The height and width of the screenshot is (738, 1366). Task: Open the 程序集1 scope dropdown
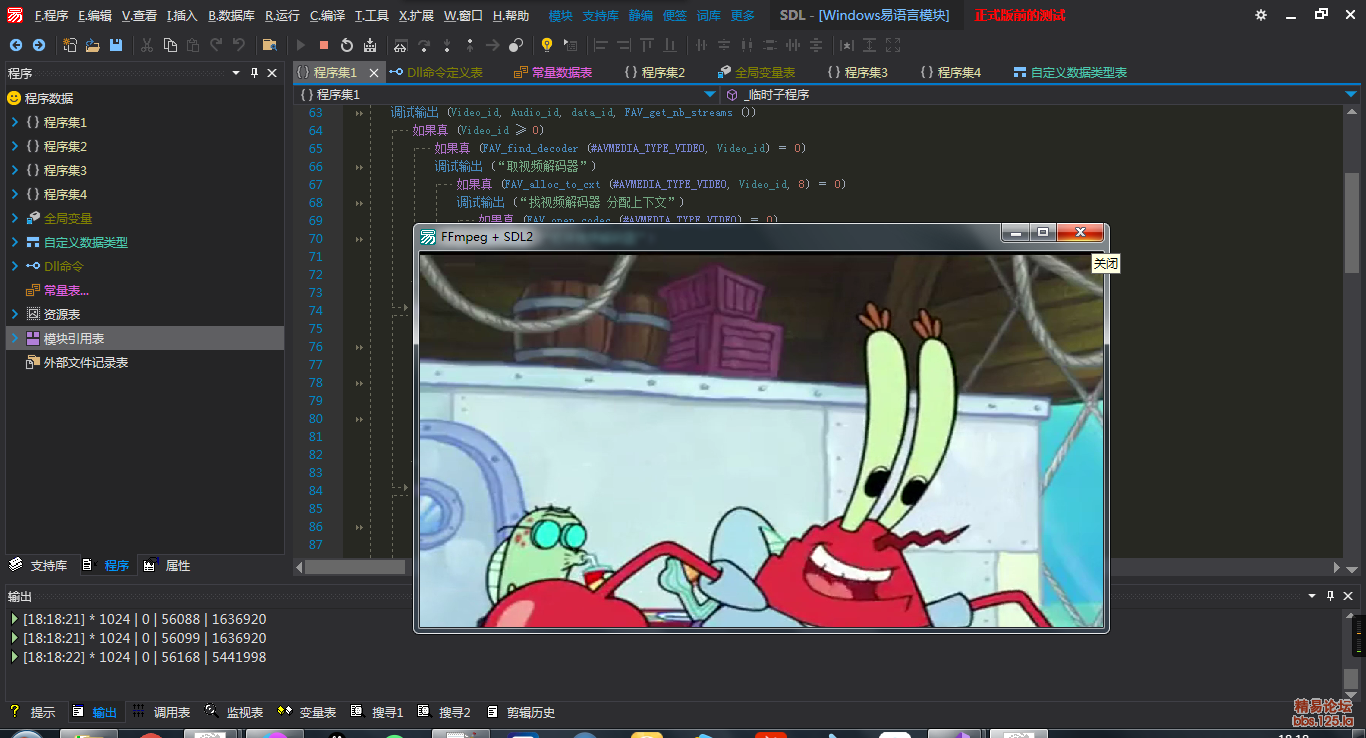pos(710,94)
